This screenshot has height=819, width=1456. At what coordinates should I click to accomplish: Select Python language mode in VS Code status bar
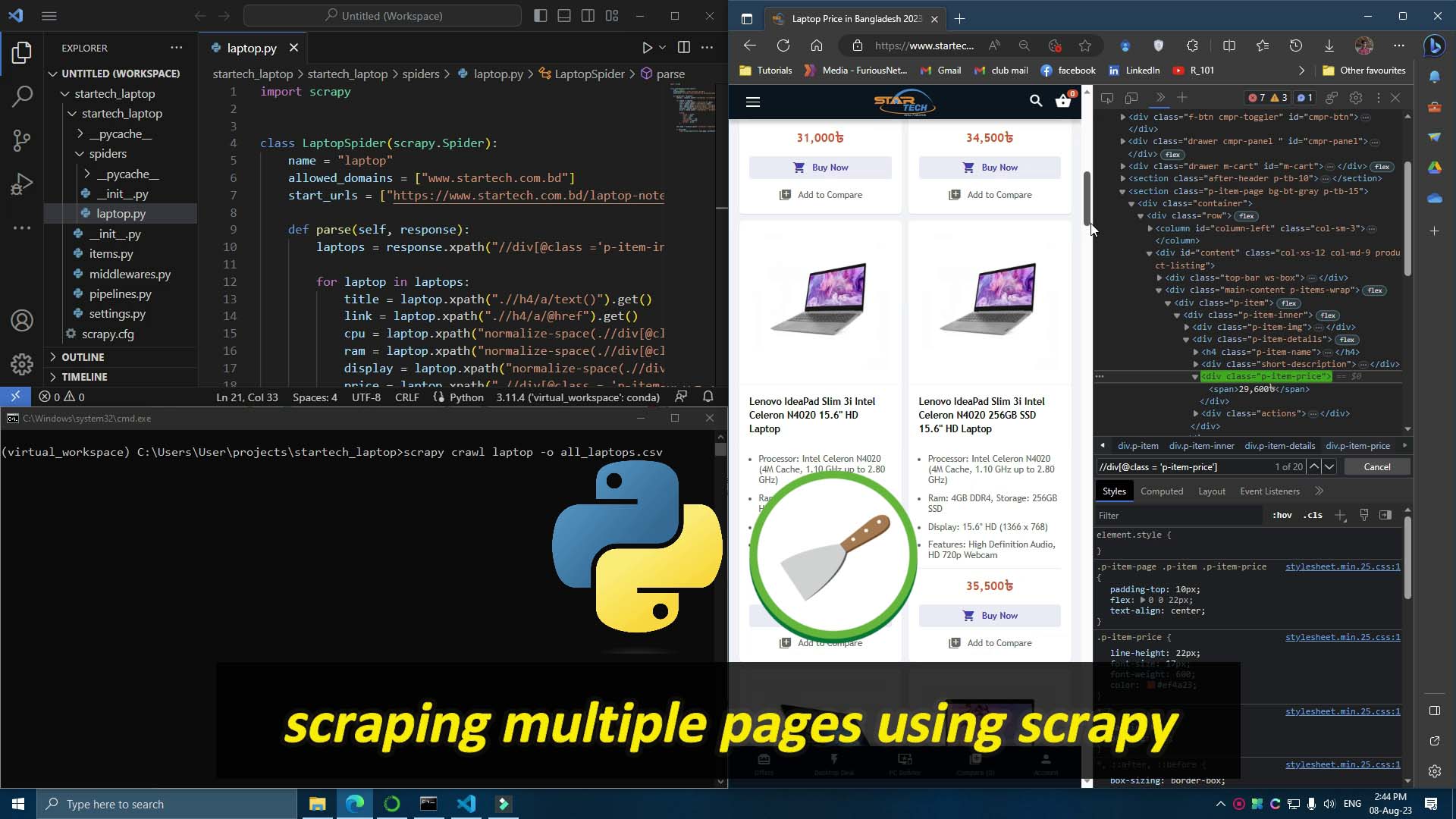pos(466,397)
